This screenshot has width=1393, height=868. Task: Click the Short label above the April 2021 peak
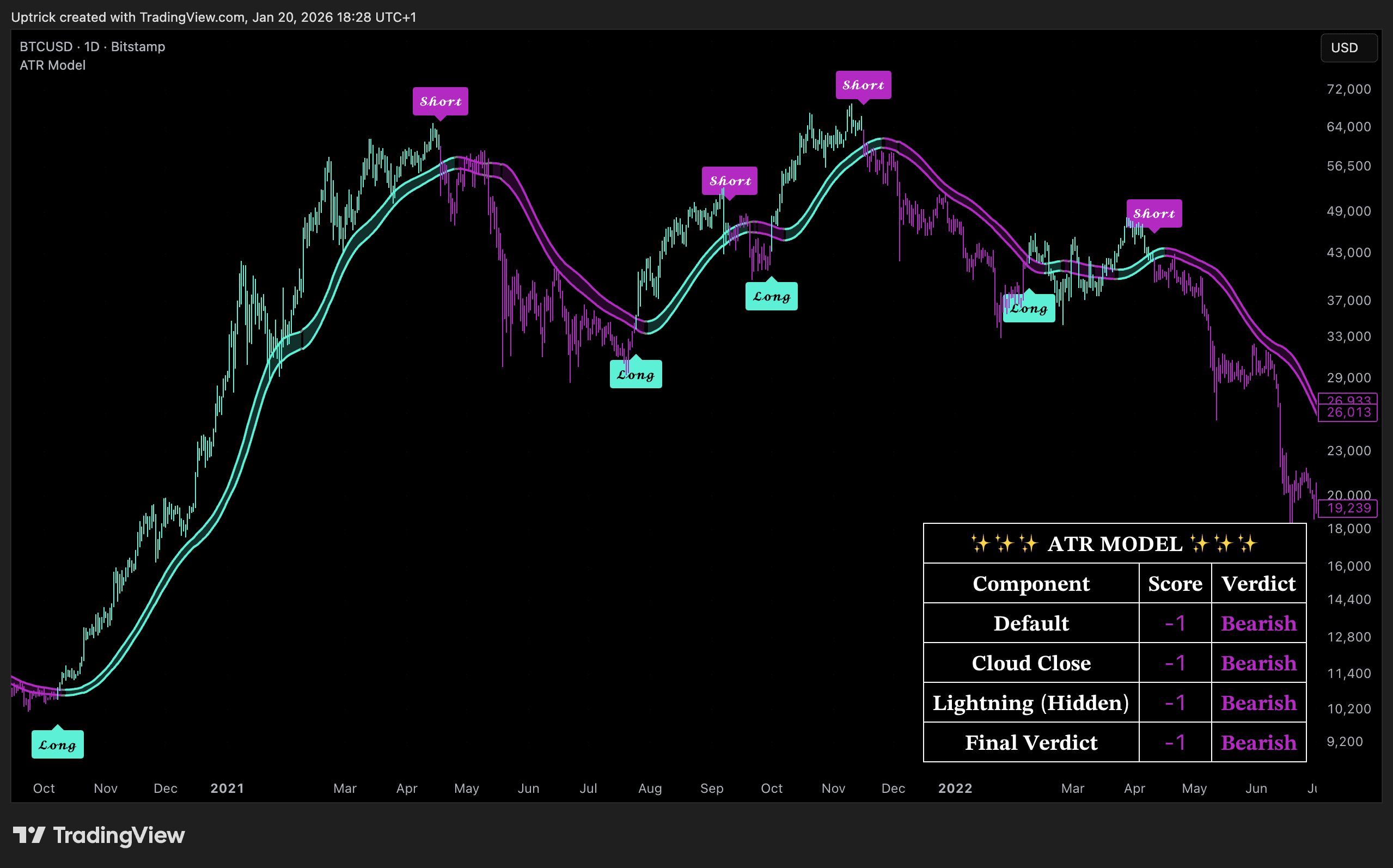pos(440,102)
